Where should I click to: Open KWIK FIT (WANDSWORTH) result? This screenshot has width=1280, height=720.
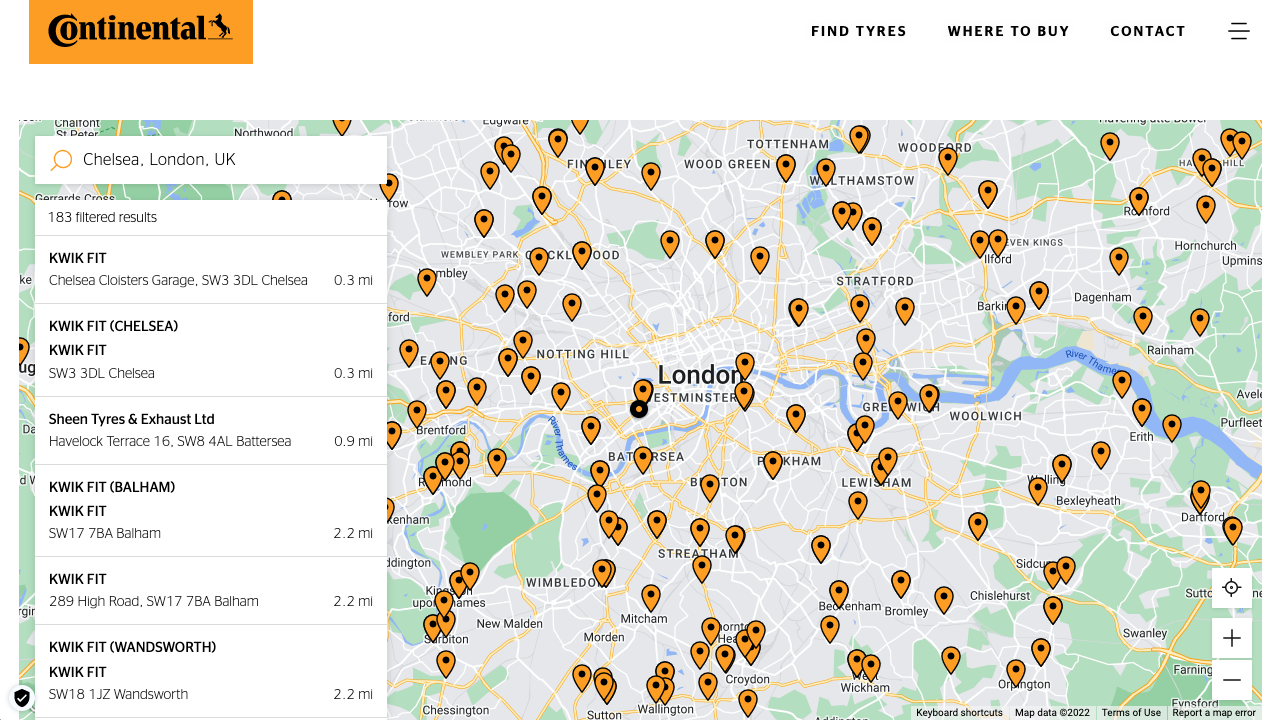point(211,671)
